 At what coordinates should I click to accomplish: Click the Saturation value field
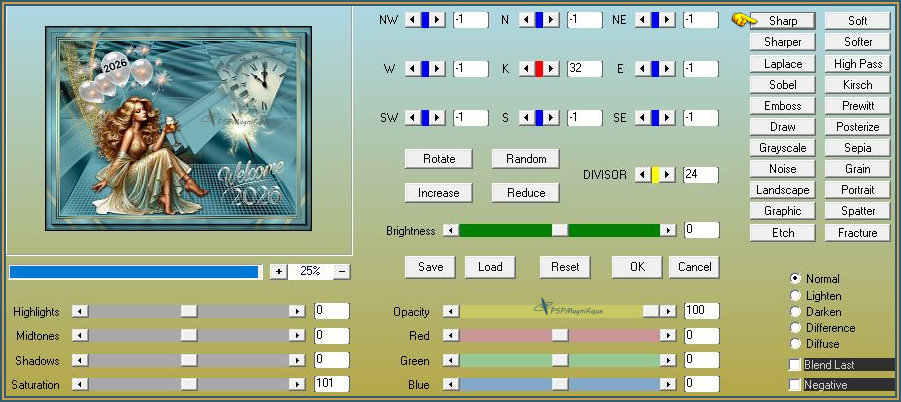332,384
